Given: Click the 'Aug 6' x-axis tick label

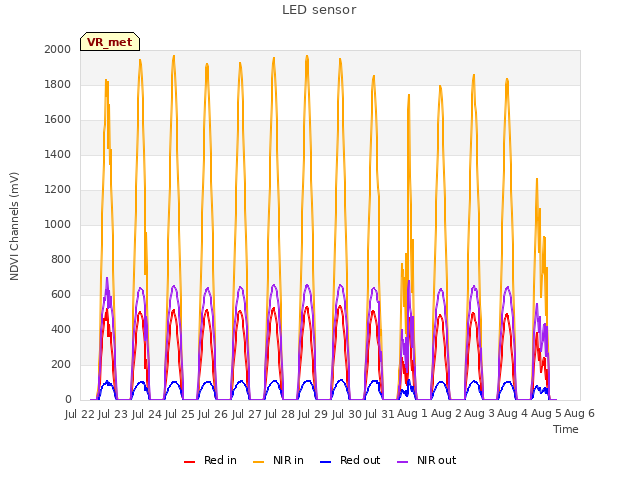Looking at the screenshot, I should pos(579,414).
